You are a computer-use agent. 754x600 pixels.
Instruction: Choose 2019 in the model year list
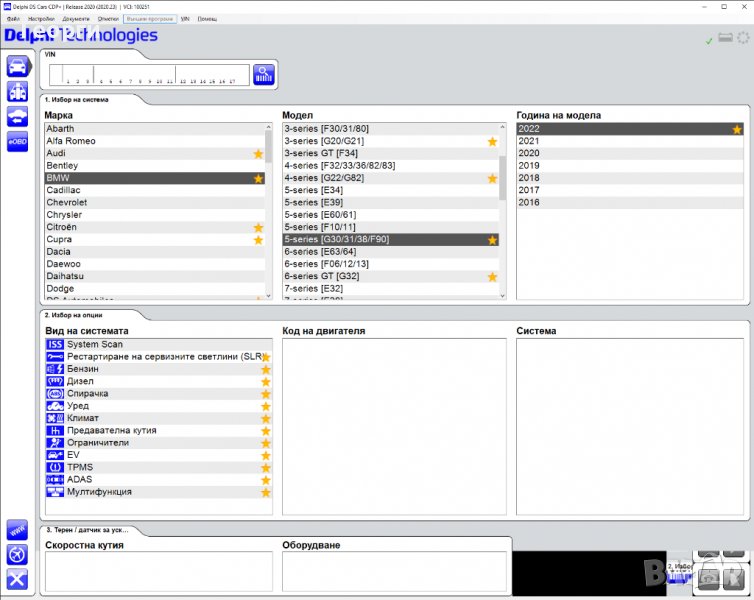(x=529, y=166)
